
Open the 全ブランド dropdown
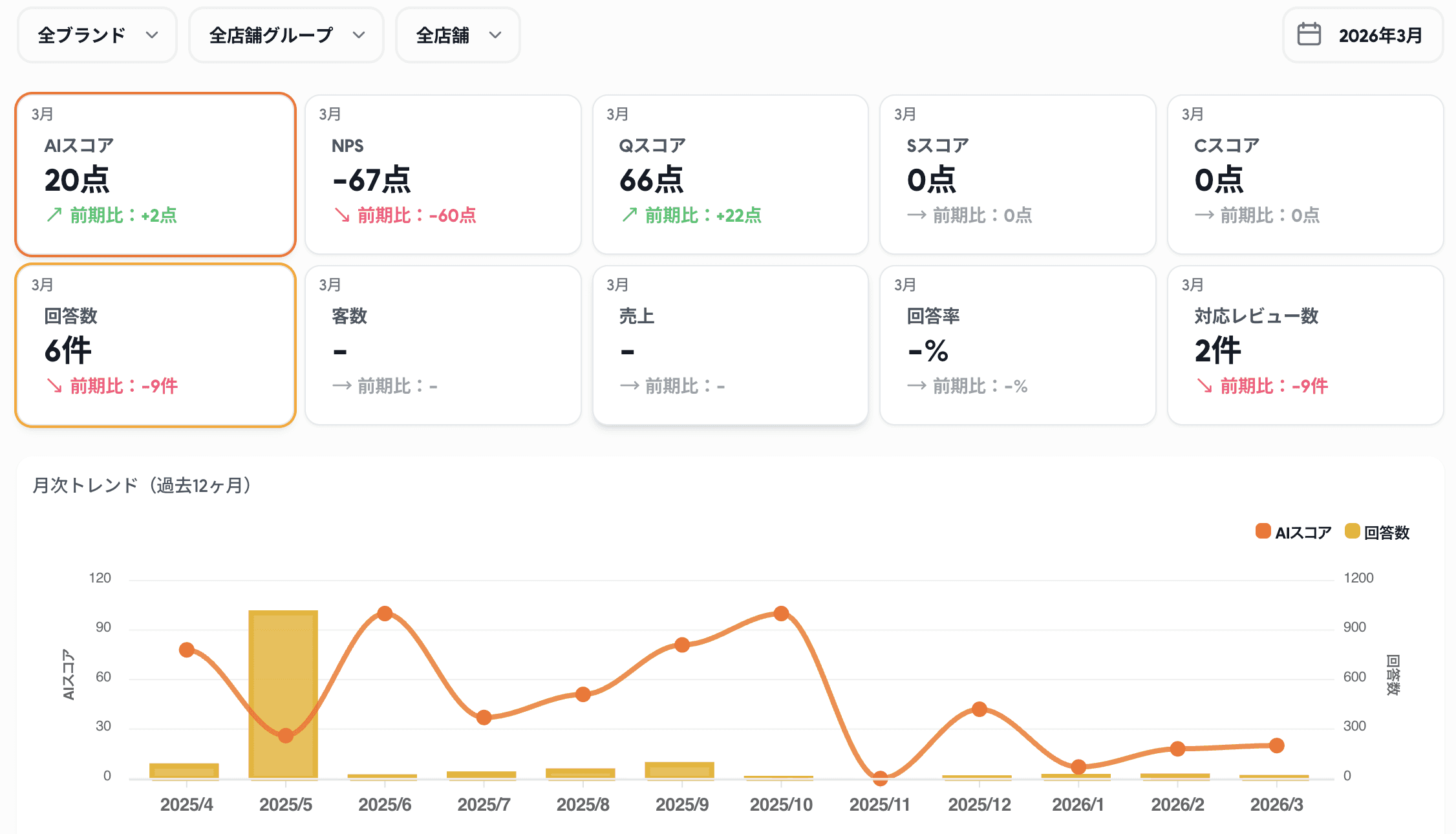click(x=97, y=35)
